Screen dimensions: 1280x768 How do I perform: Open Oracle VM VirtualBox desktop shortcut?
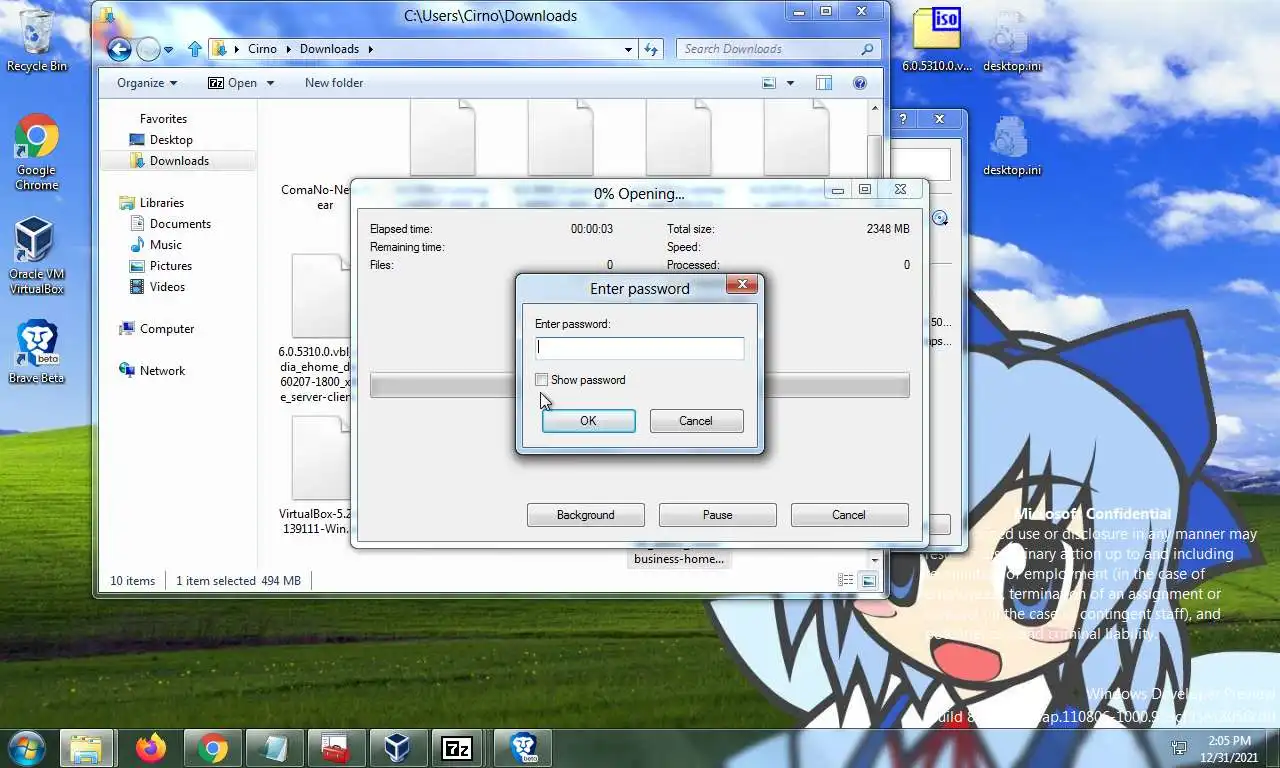coord(37,256)
